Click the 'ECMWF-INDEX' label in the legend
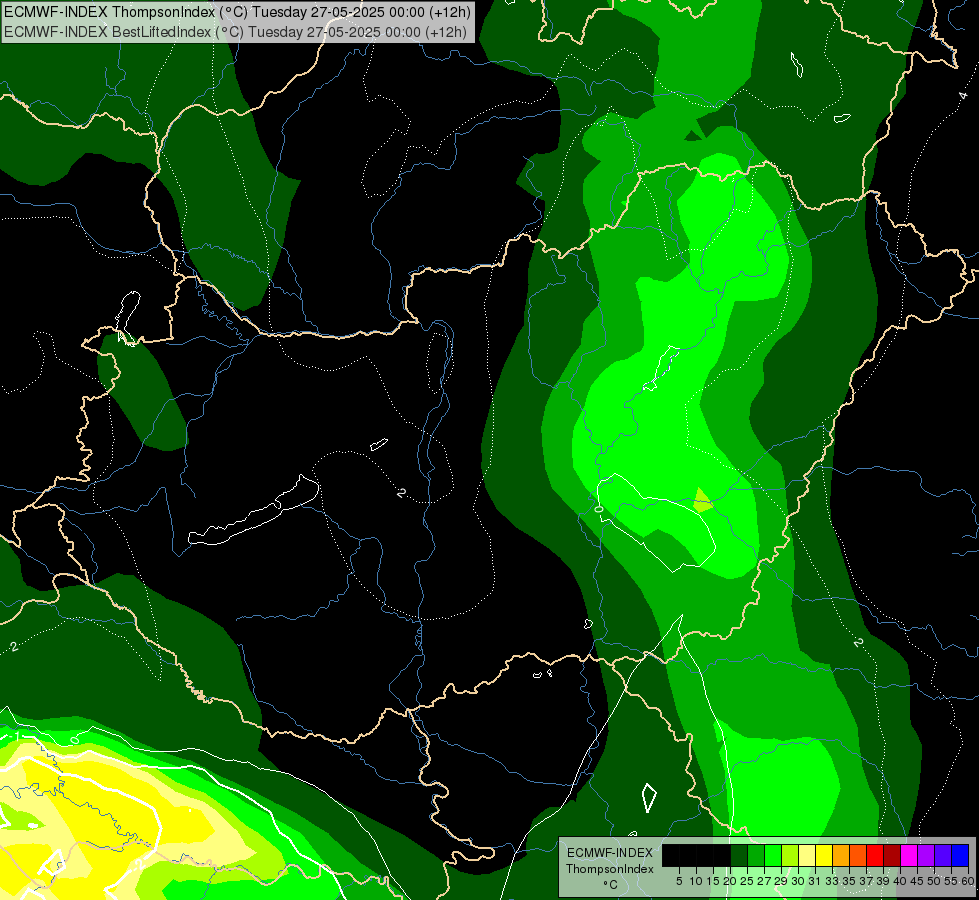The width and height of the screenshot is (979, 900). 609,853
